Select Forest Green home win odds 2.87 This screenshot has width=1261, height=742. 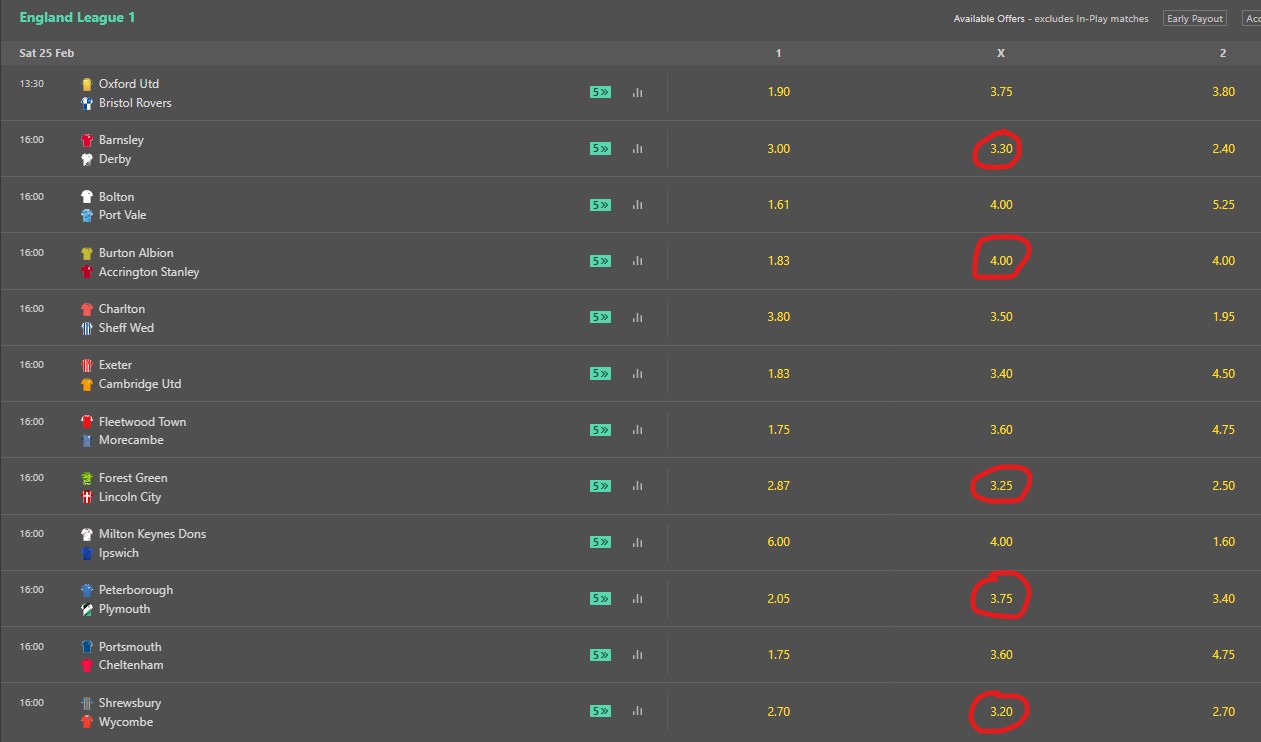click(x=778, y=486)
